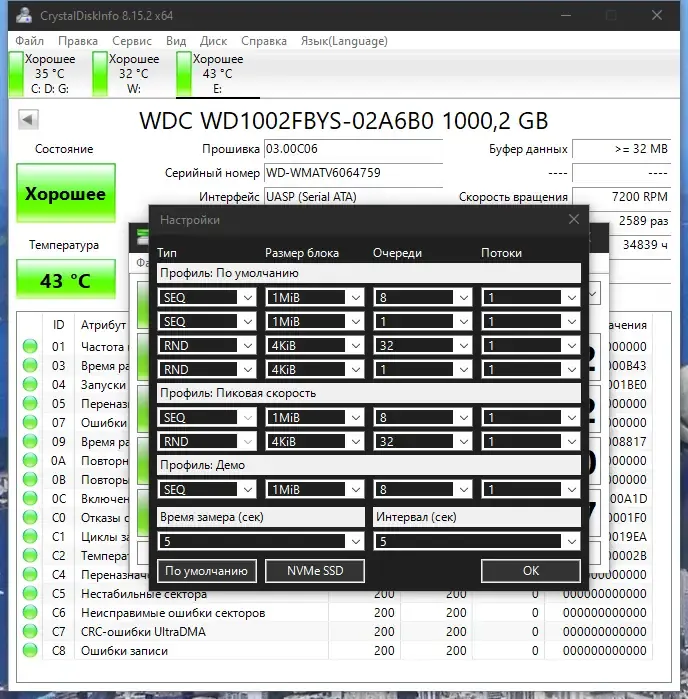Reset settings with По умолчанию button
The width and height of the screenshot is (688, 699).
click(x=207, y=571)
